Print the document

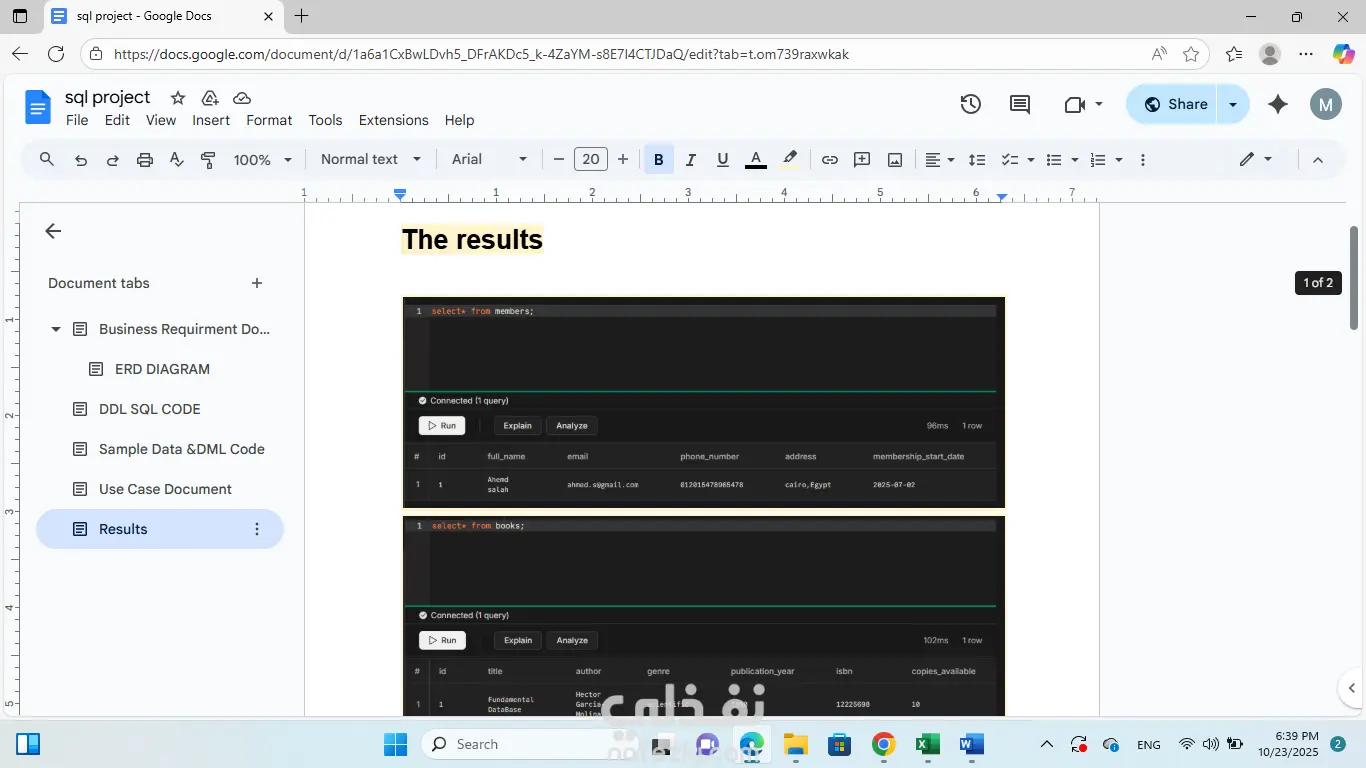[x=145, y=160]
